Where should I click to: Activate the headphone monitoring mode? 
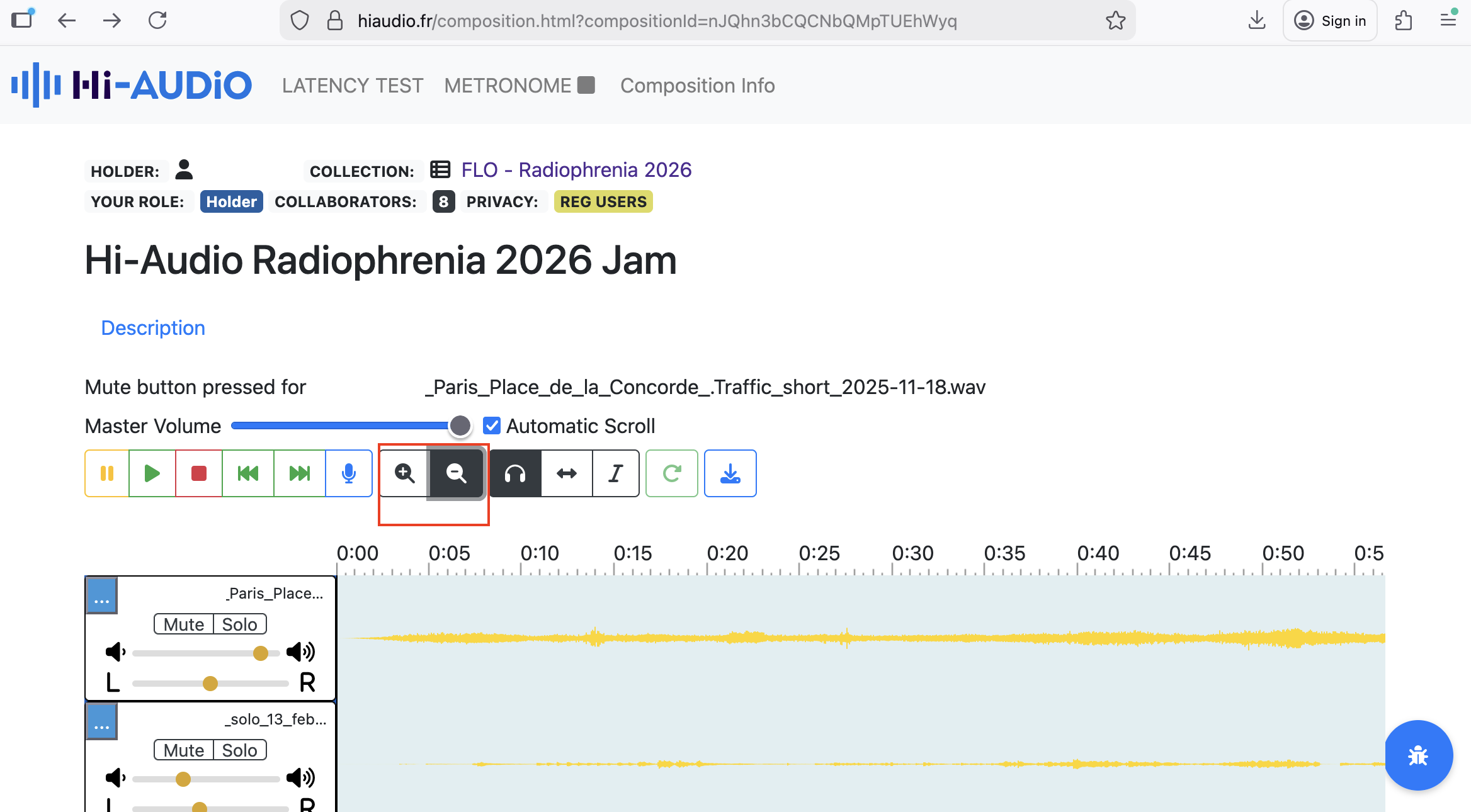(514, 473)
